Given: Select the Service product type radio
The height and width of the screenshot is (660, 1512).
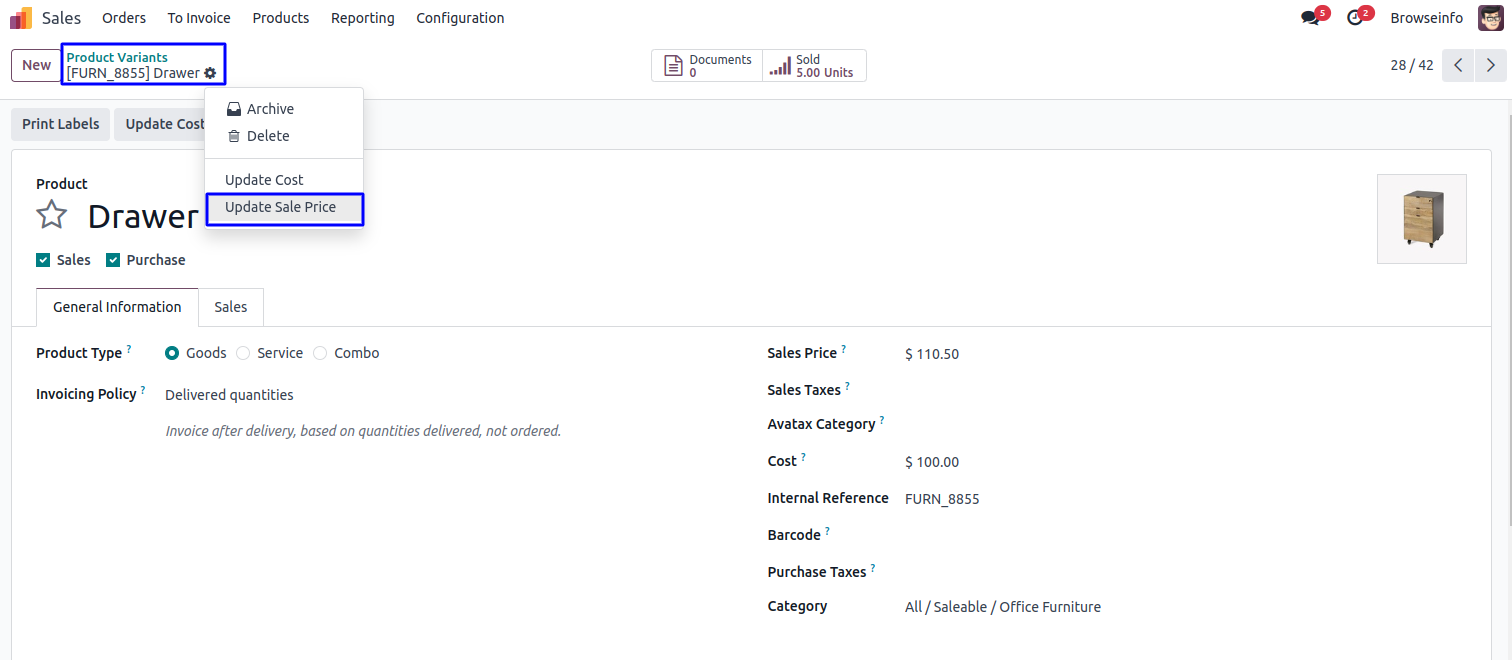Looking at the screenshot, I should click(x=243, y=353).
